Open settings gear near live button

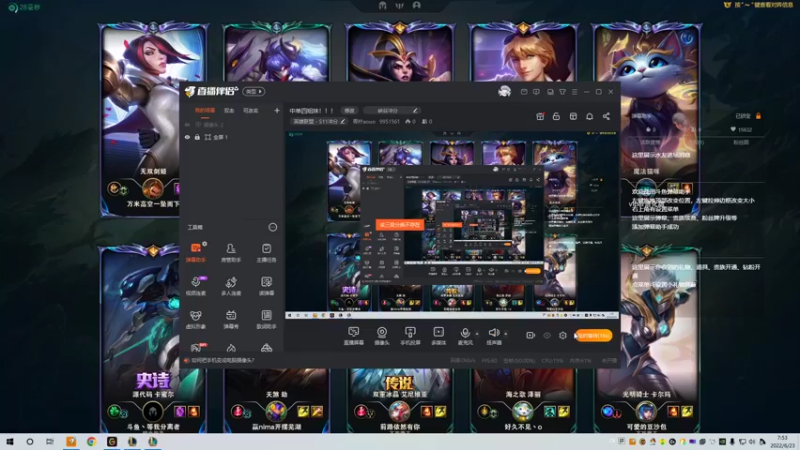coord(563,335)
